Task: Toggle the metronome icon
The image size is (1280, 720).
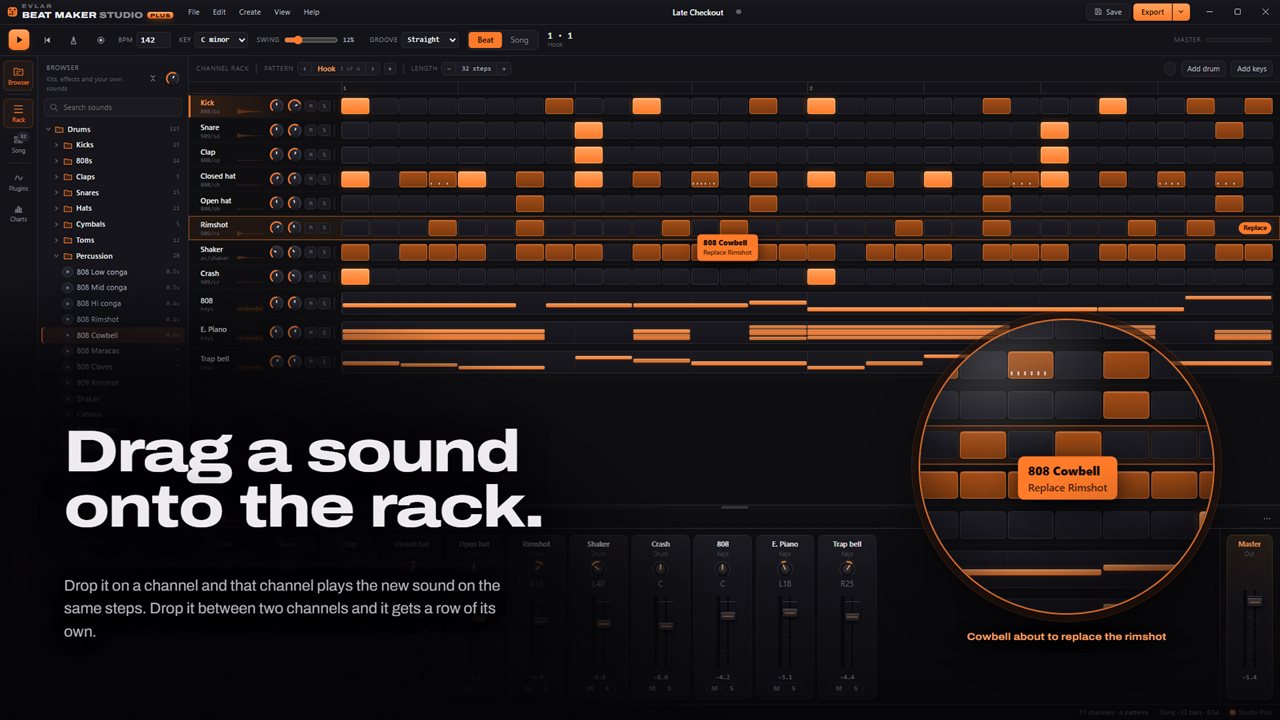Action: point(73,40)
